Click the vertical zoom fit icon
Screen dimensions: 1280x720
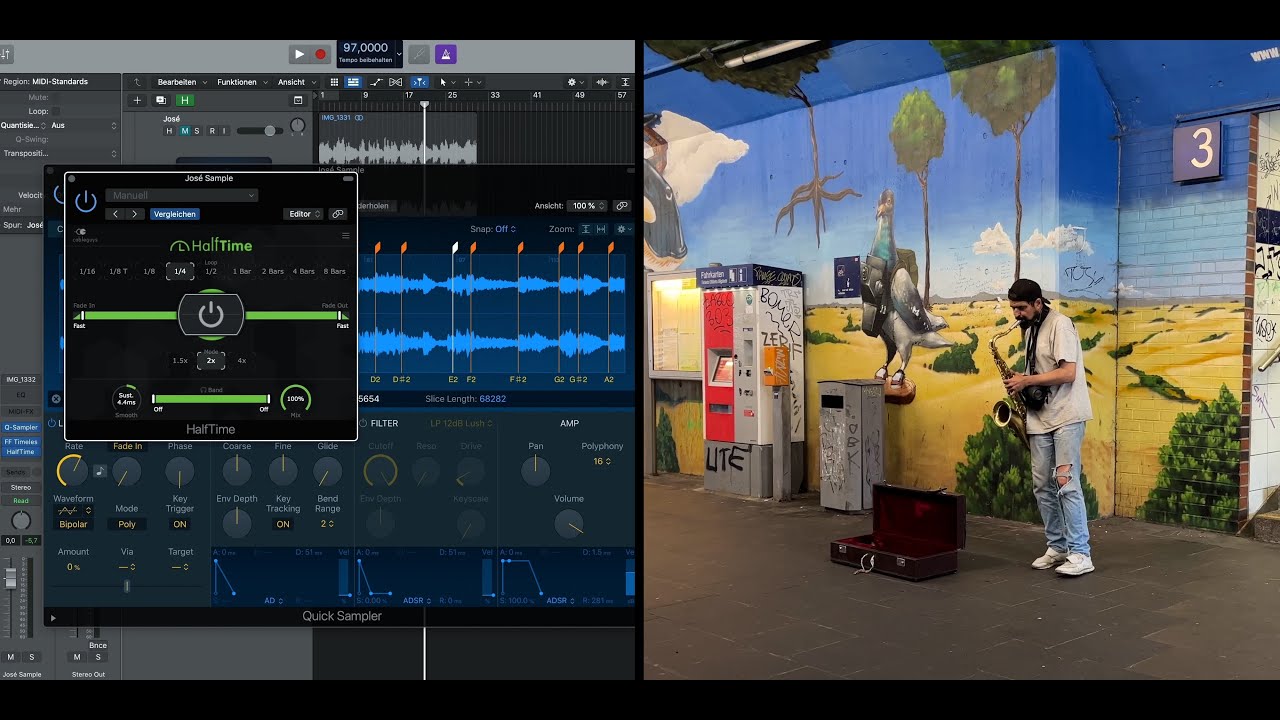[586, 229]
